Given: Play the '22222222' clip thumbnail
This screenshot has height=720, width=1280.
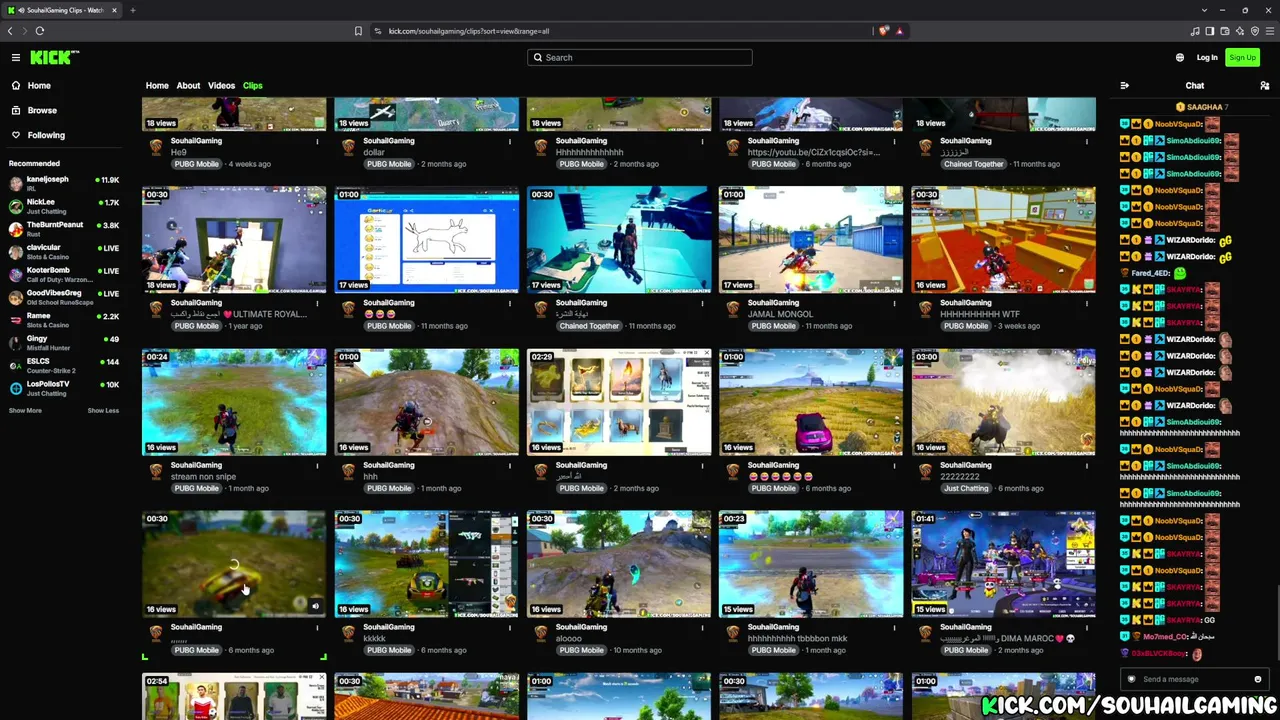Looking at the screenshot, I should (1003, 401).
